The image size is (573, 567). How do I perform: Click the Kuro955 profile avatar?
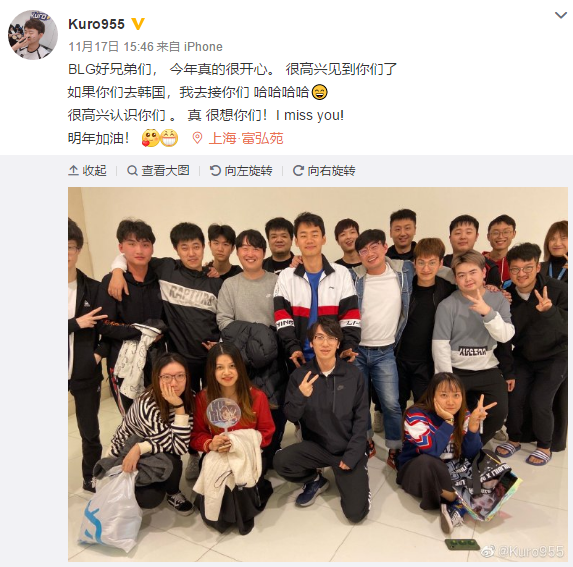click(33, 35)
